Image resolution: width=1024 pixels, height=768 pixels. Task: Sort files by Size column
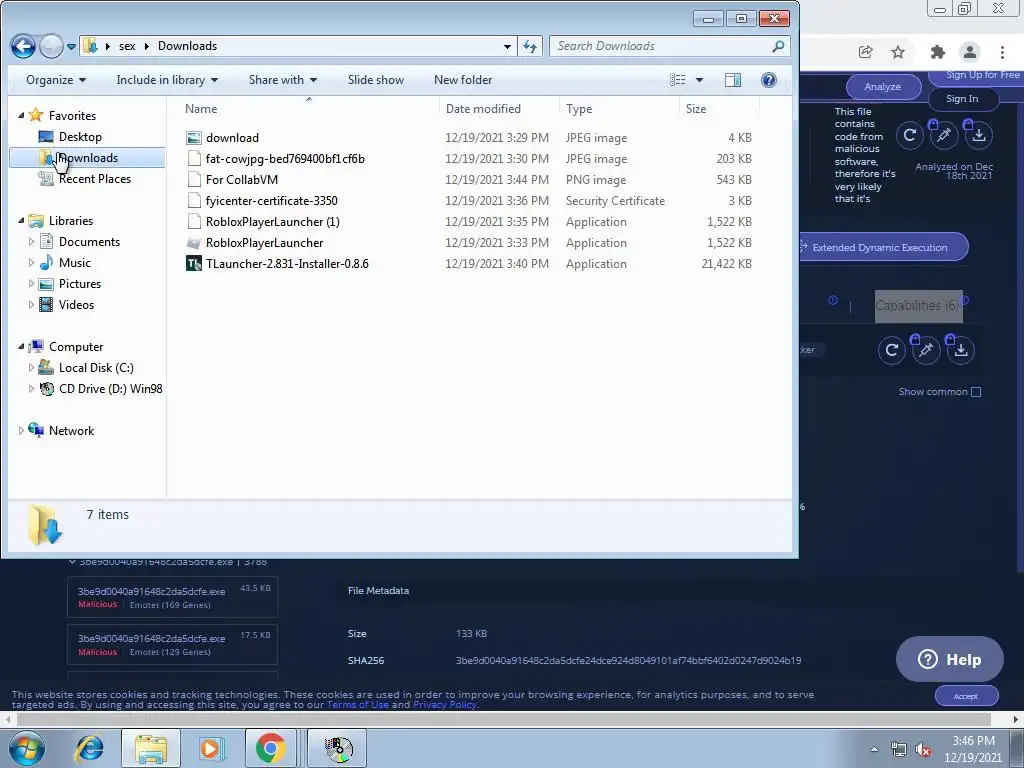[696, 108]
